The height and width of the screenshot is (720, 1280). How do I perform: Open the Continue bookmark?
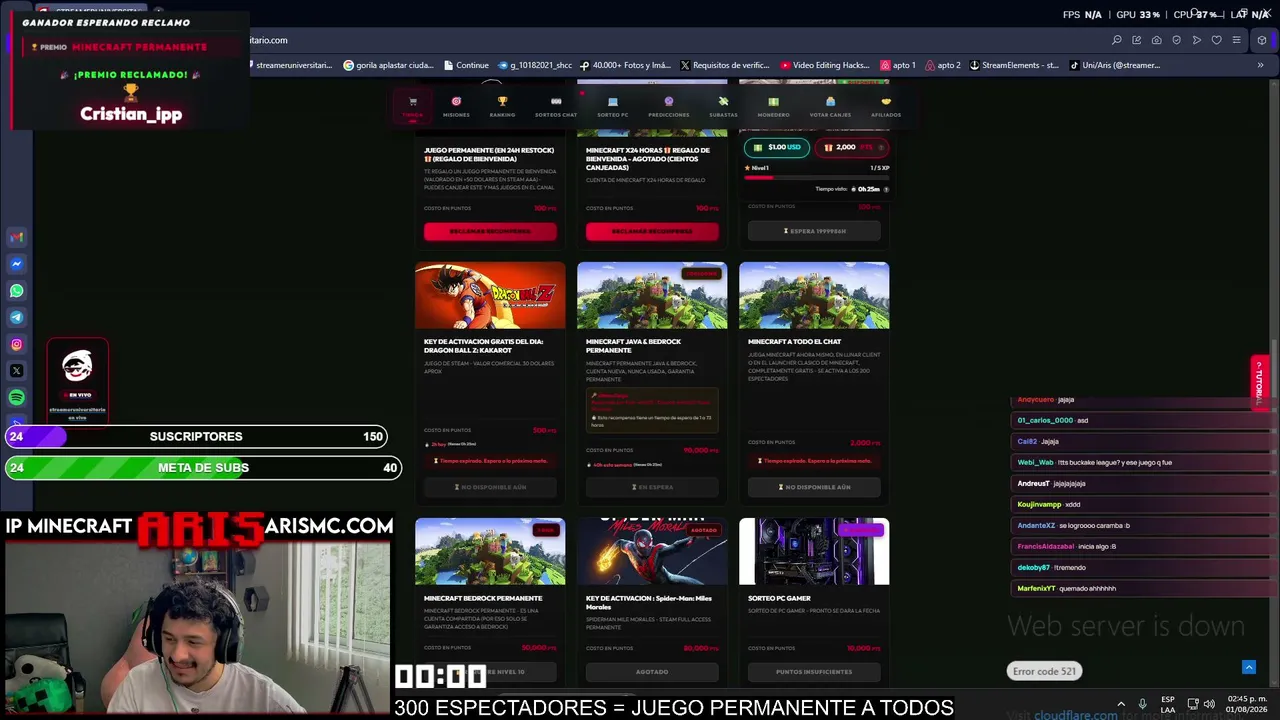465,65
